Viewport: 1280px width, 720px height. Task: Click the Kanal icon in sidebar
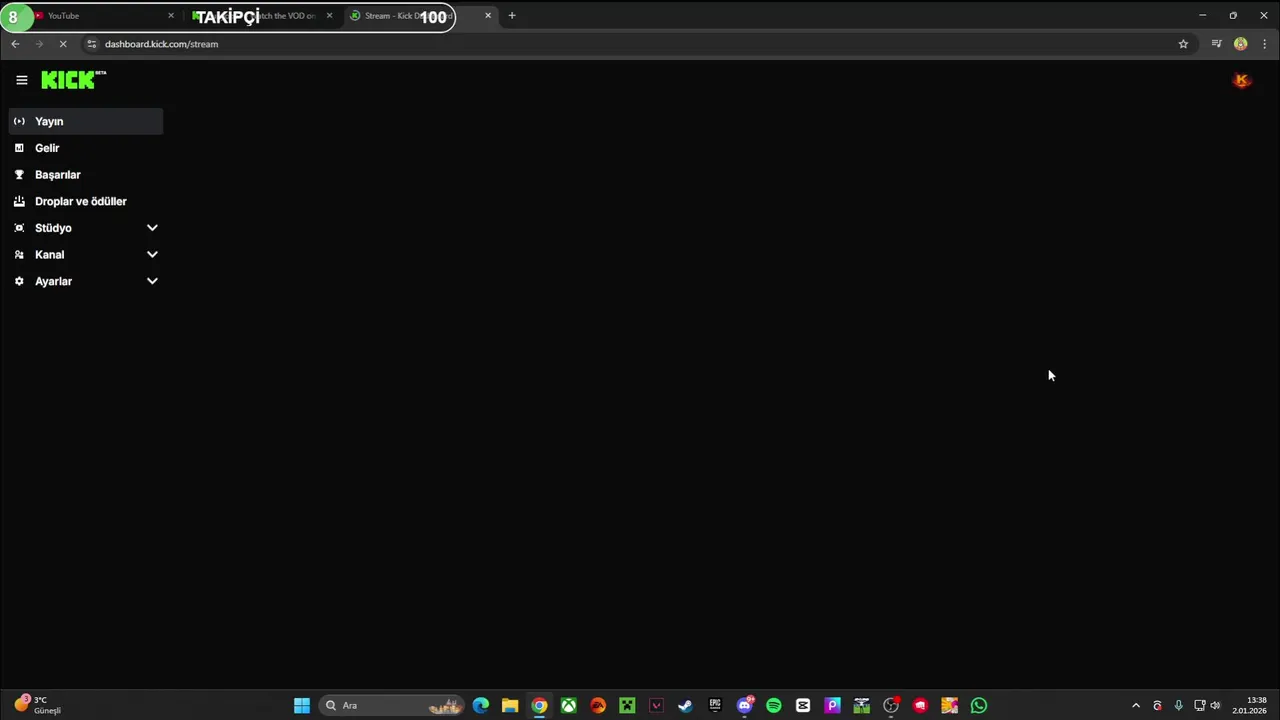(x=19, y=254)
